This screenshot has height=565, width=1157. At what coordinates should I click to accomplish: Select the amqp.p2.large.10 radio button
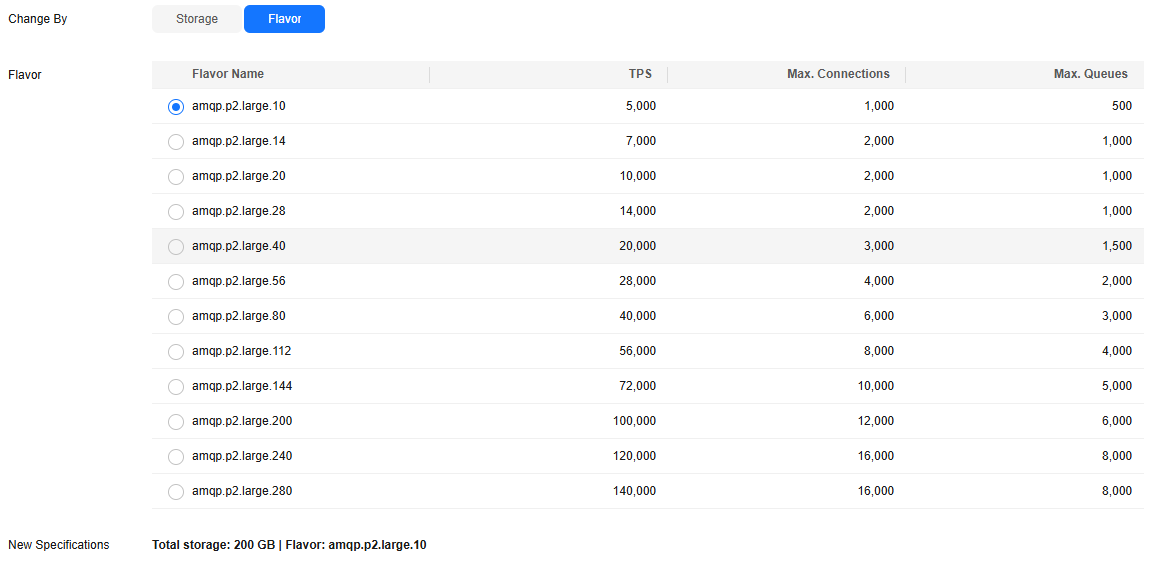[176, 107]
